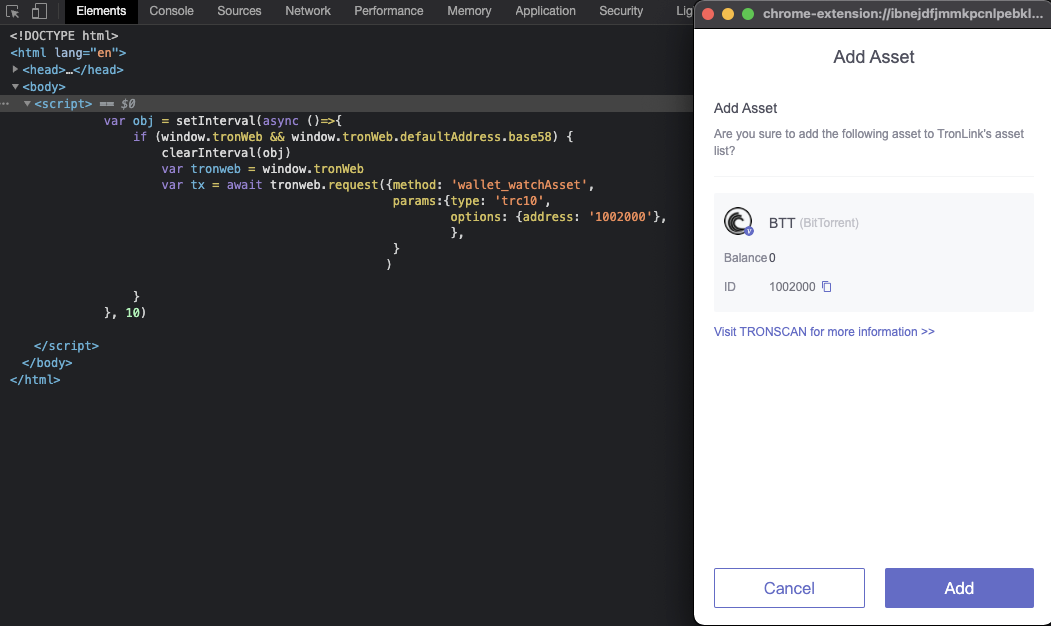Collapse the script element node

point(27,104)
